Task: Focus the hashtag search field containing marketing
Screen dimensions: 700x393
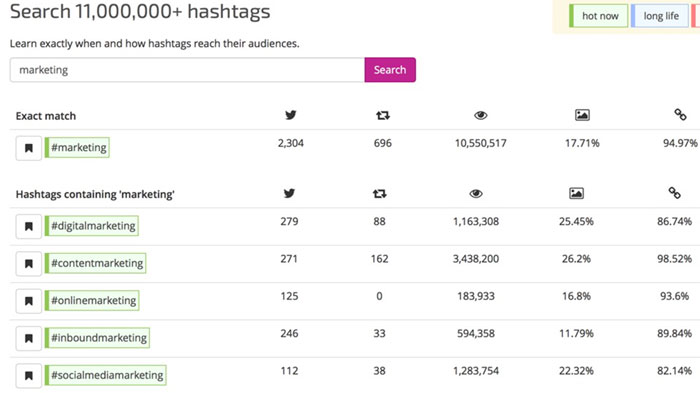Action: tap(187, 70)
